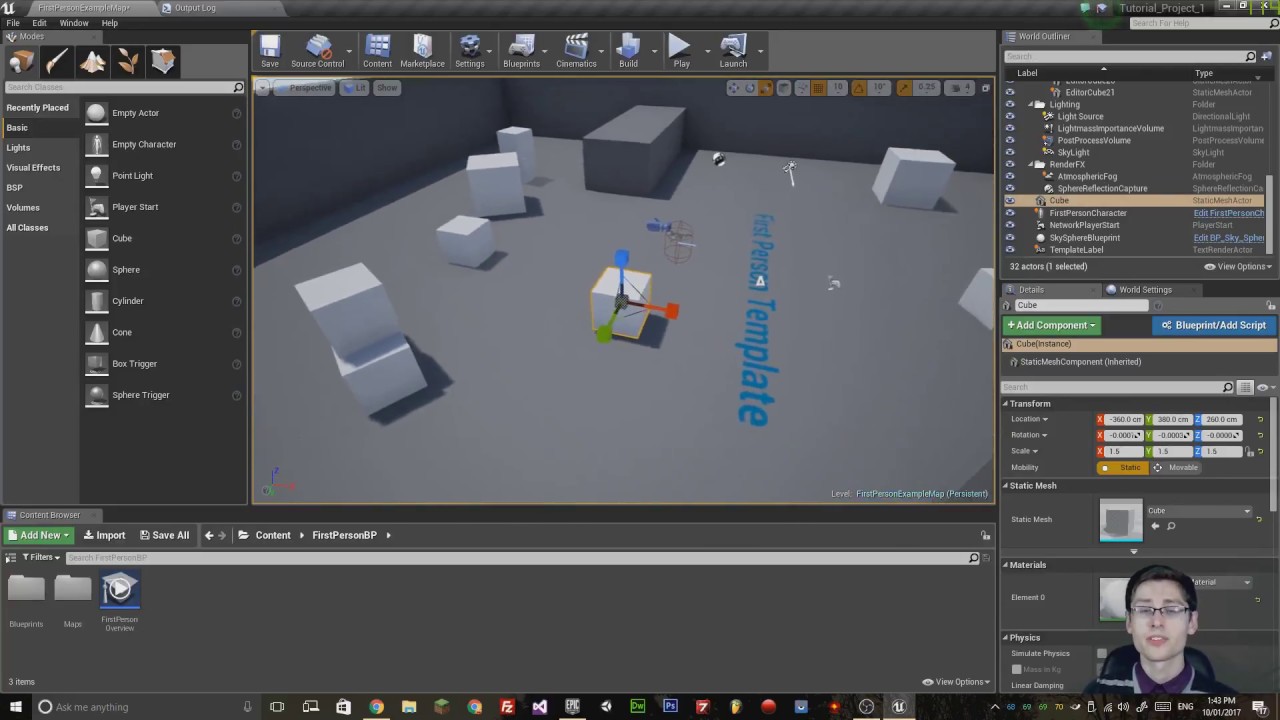This screenshot has height=720, width=1280.
Task: Click the surface snapping icon in viewport
Action: tap(802, 88)
